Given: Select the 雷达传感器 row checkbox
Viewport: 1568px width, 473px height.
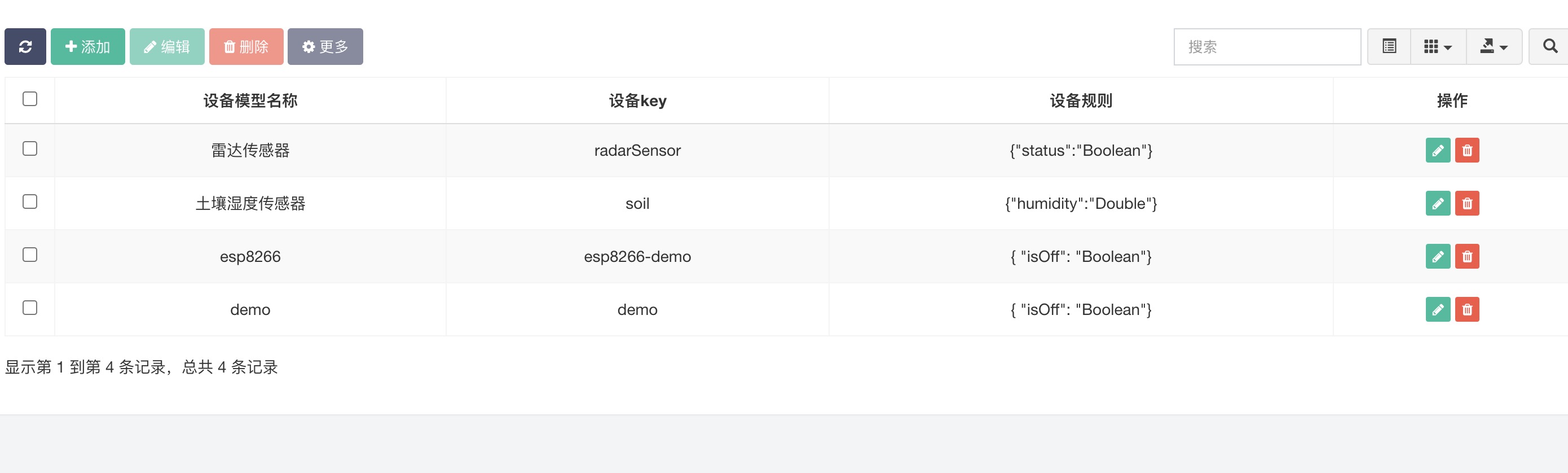Looking at the screenshot, I should (30, 148).
